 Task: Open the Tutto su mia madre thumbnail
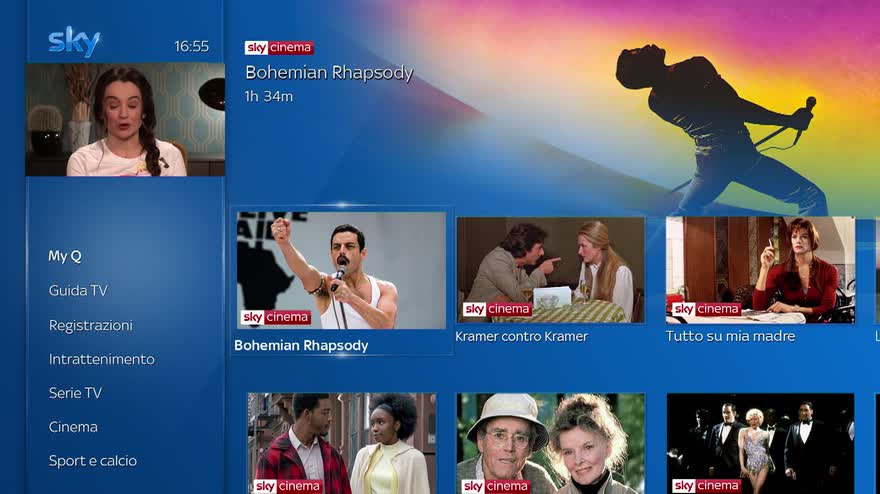[760, 270]
